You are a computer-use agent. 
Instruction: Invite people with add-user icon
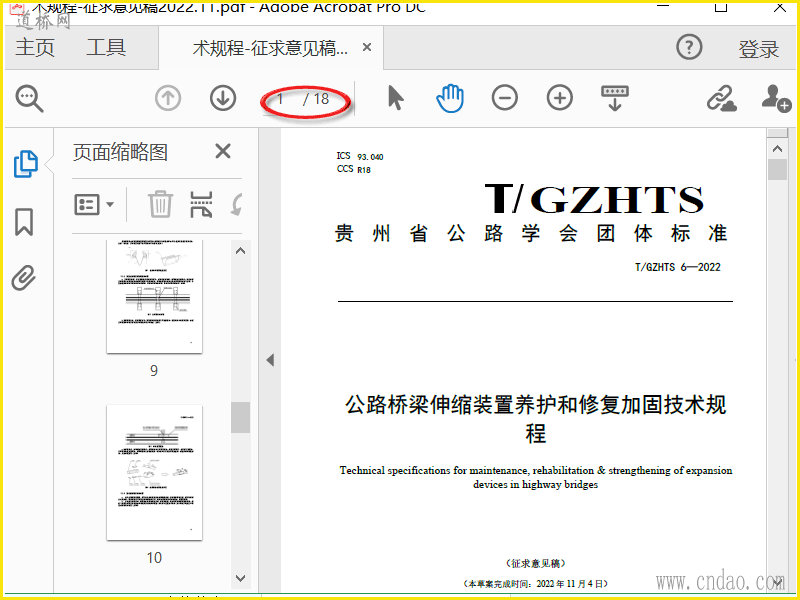[x=776, y=98]
